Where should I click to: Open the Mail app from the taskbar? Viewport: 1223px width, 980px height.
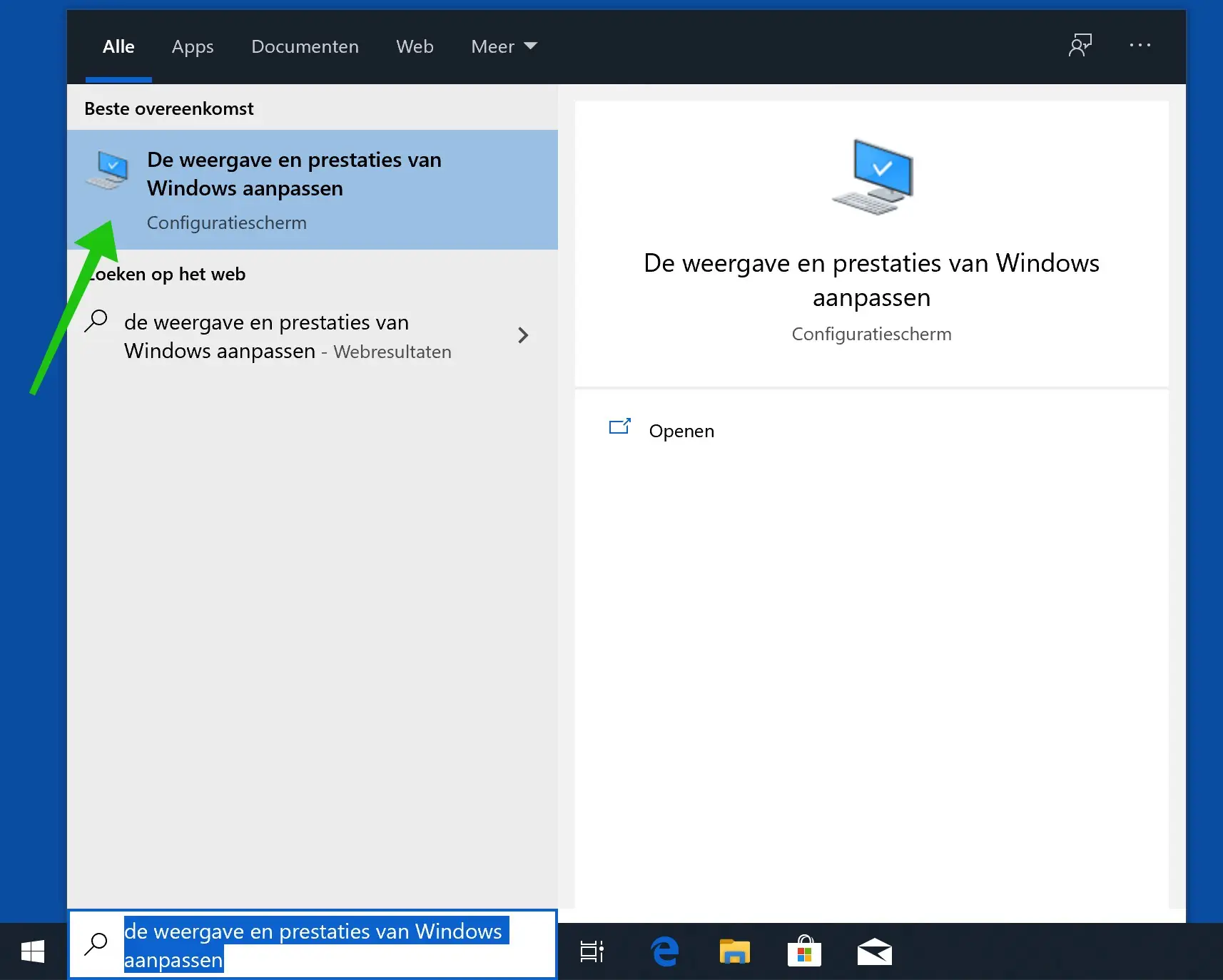tap(874, 951)
